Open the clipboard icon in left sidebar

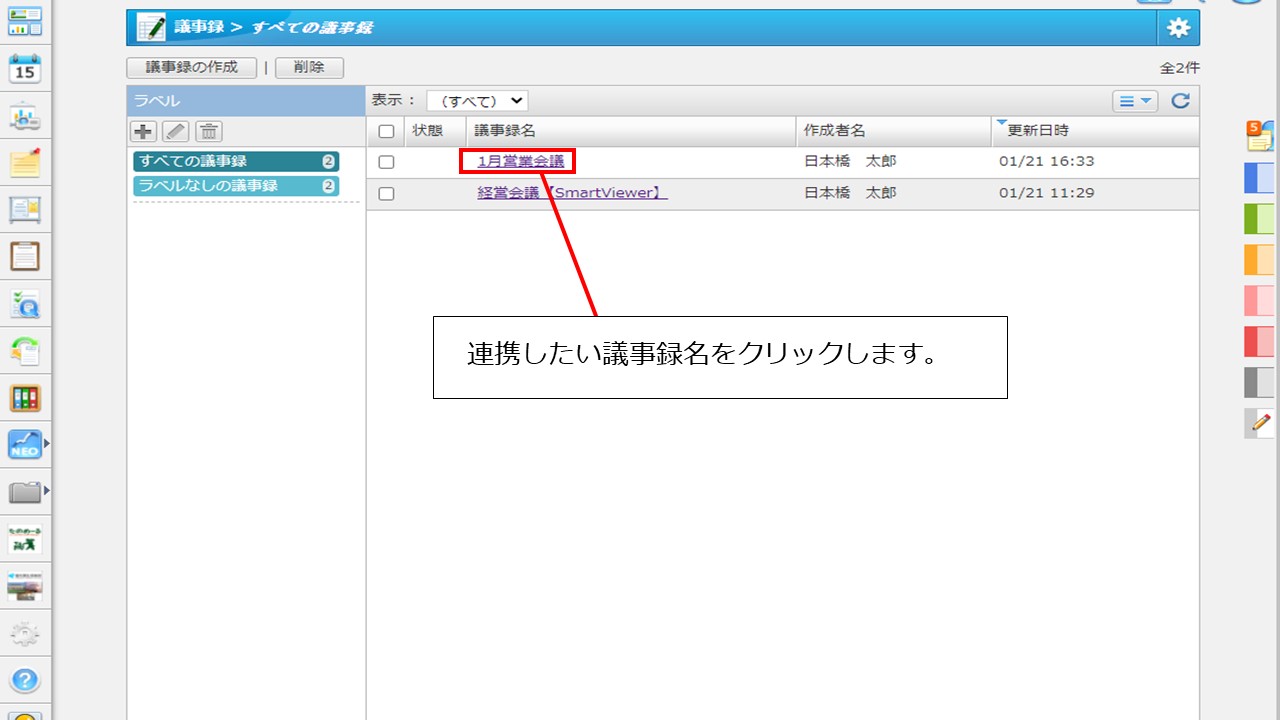tap(25, 256)
